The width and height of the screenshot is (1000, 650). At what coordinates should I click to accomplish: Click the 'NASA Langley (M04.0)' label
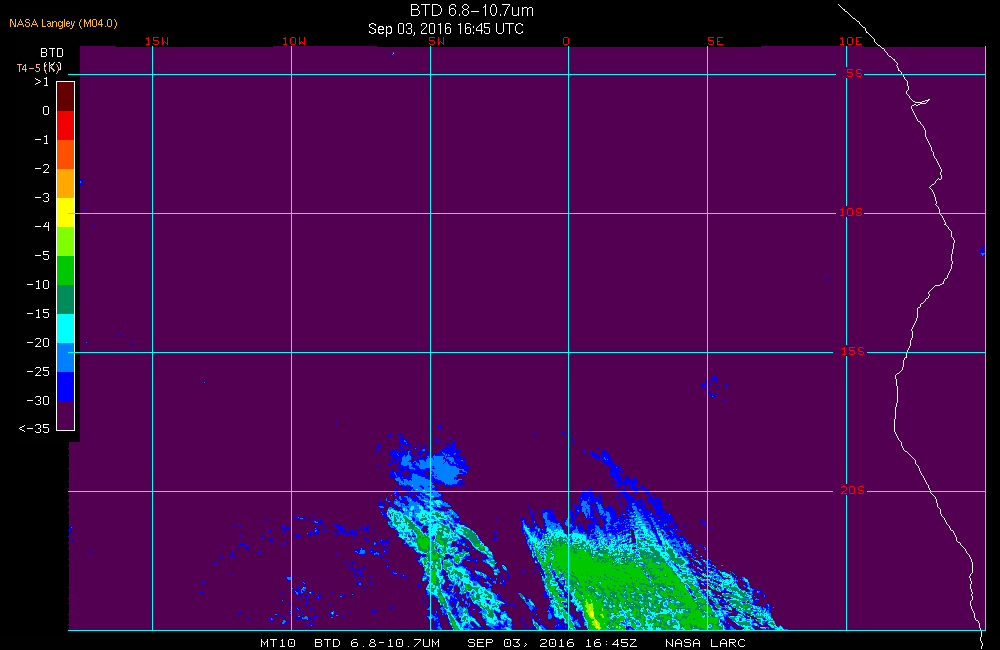tap(63, 23)
